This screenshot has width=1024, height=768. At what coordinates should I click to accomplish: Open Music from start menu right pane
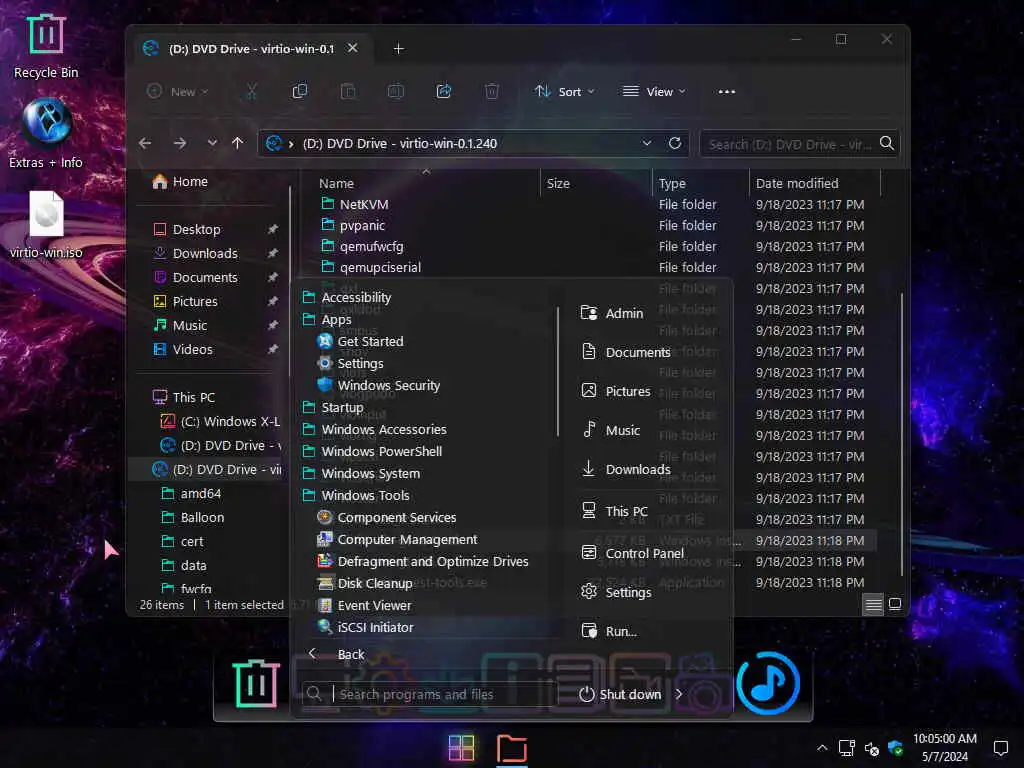click(610, 430)
